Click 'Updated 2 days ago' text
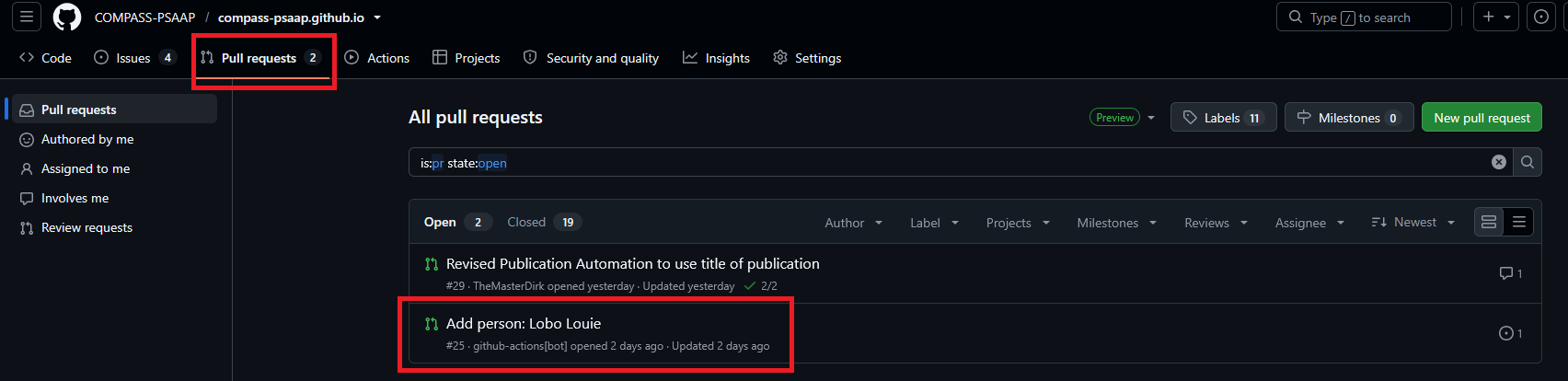 click(x=721, y=346)
